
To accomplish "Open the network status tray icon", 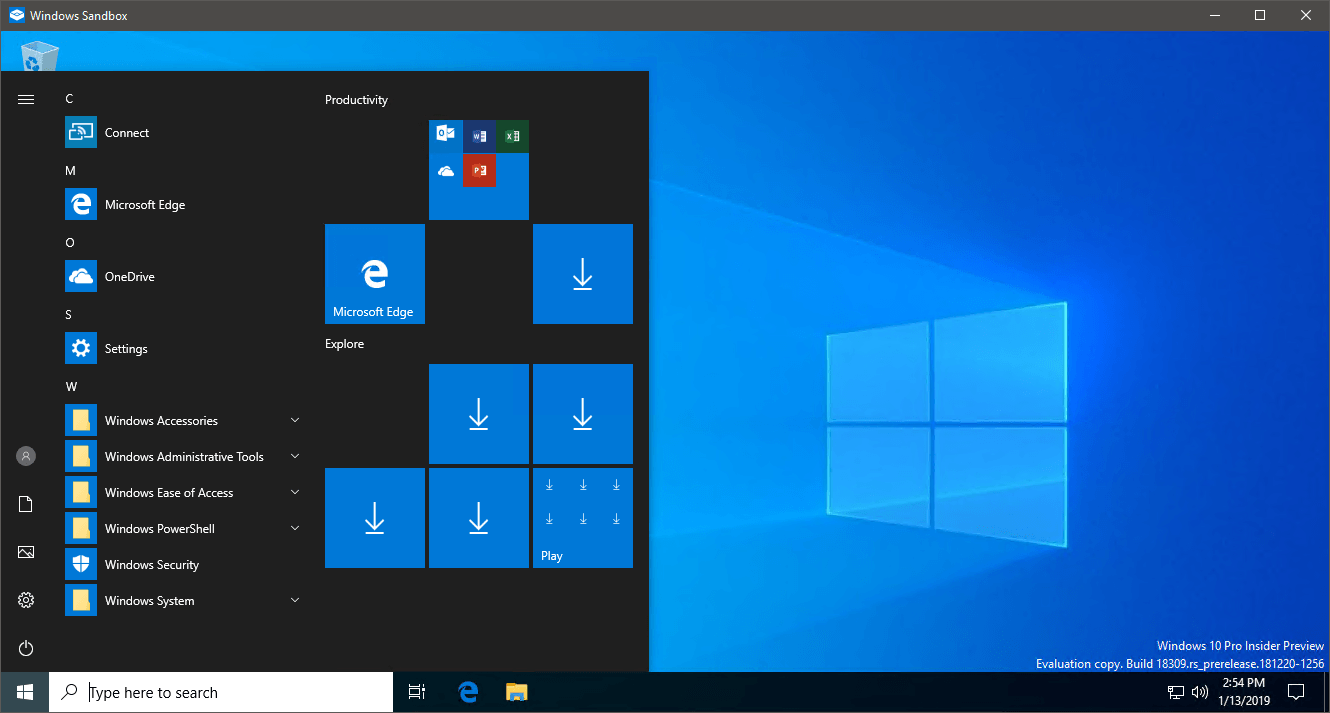I will (x=1176, y=692).
